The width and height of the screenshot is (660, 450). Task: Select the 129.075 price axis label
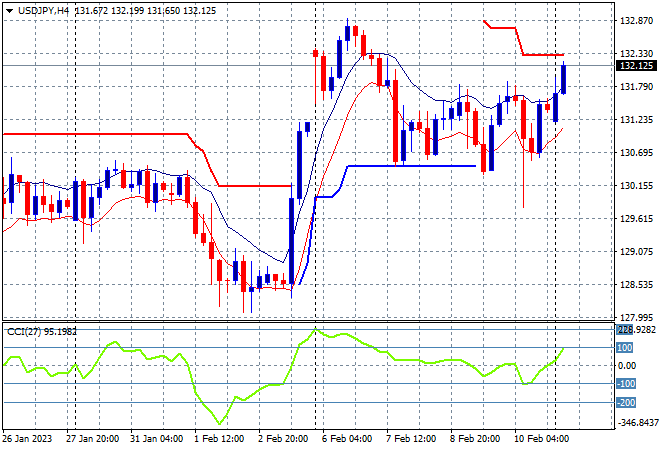click(x=636, y=251)
